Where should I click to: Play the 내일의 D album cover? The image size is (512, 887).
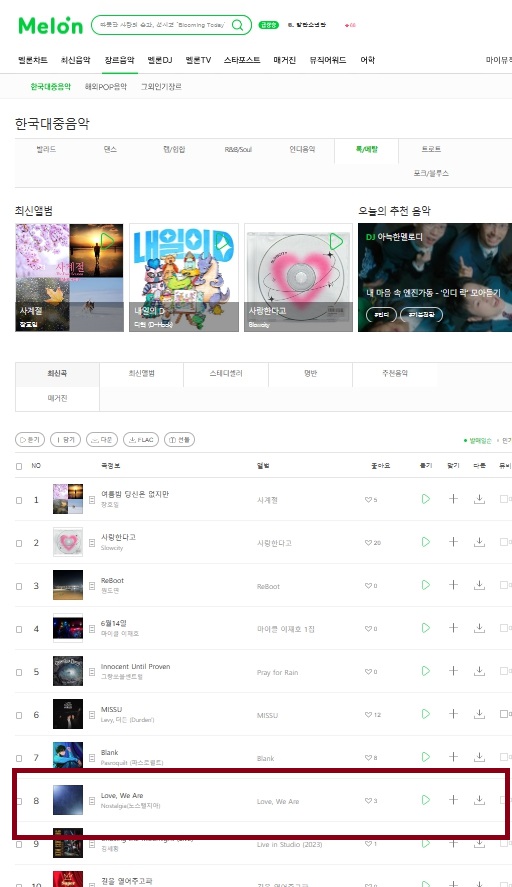(x=222, y=243)
